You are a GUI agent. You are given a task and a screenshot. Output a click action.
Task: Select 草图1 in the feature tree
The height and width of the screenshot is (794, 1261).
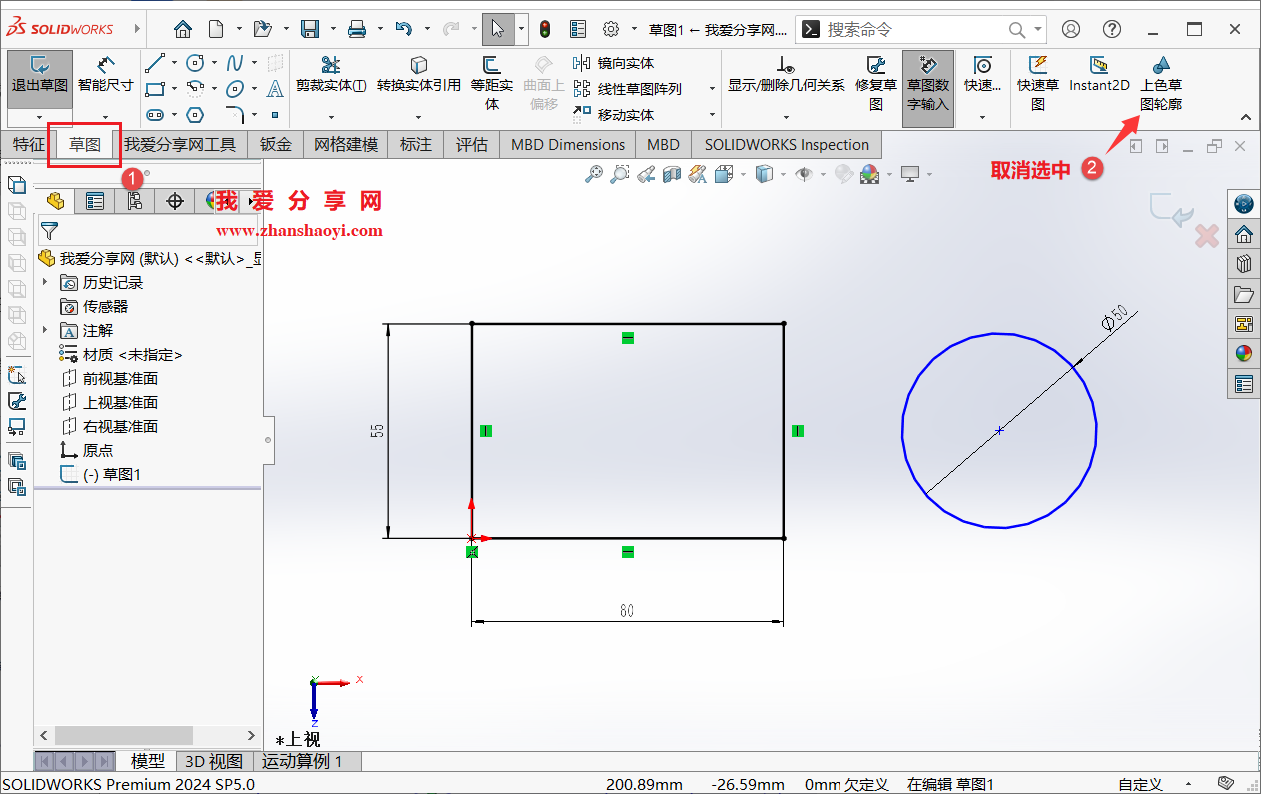pos(111,474)
